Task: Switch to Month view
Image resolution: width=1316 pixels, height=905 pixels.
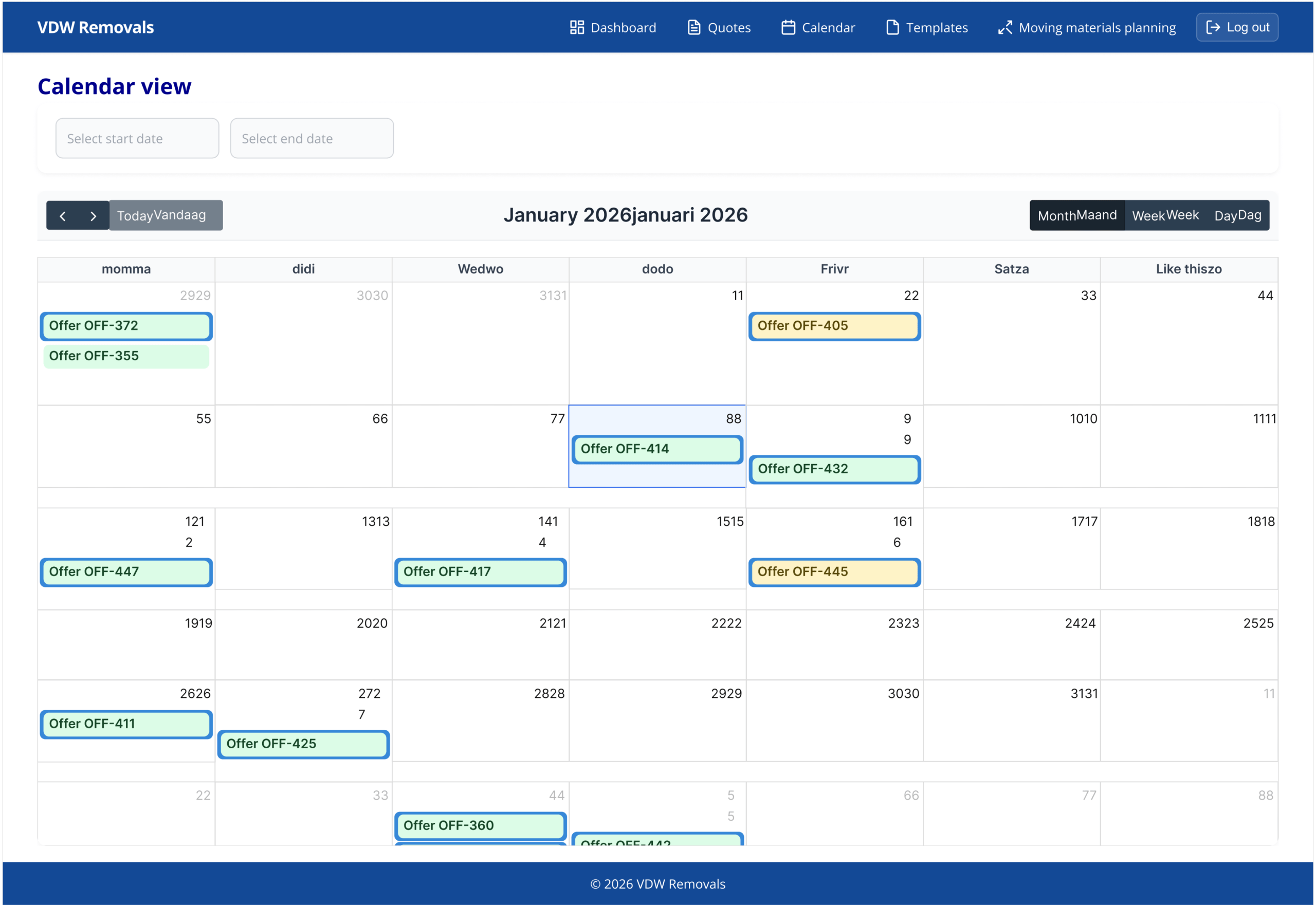Action: tap(1077, 215)
